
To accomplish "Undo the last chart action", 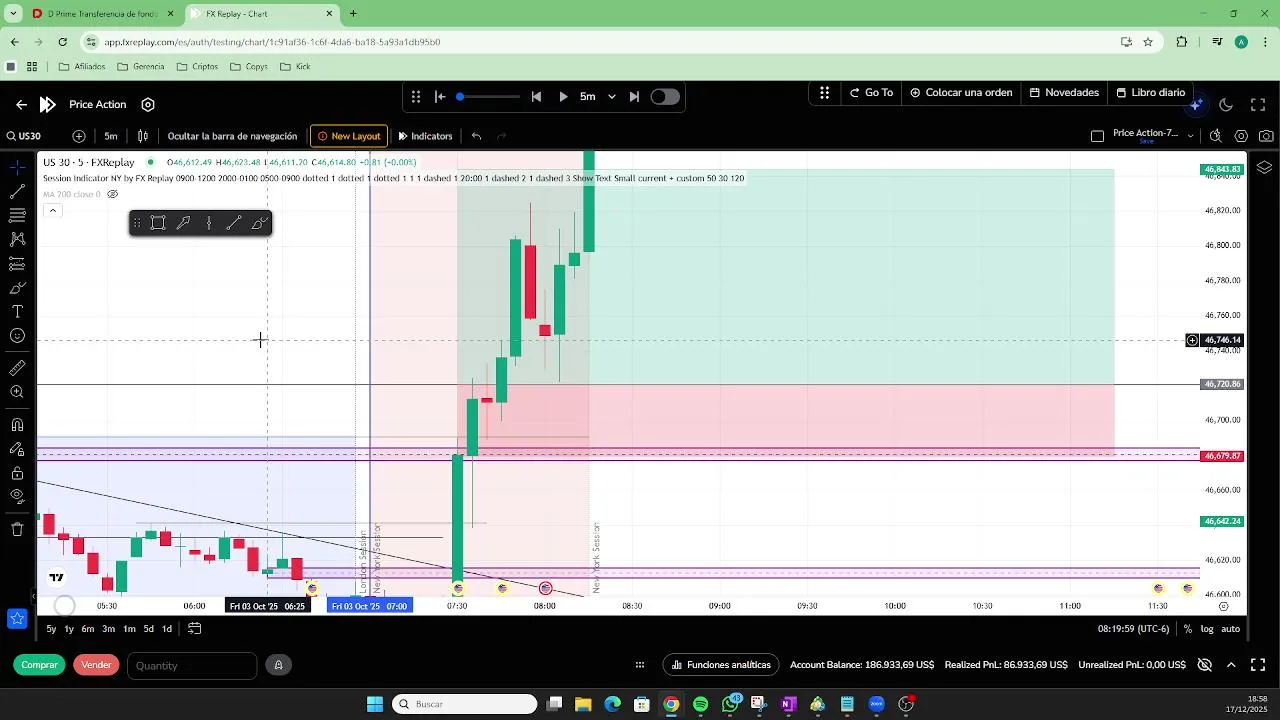I will click(477, 136).
